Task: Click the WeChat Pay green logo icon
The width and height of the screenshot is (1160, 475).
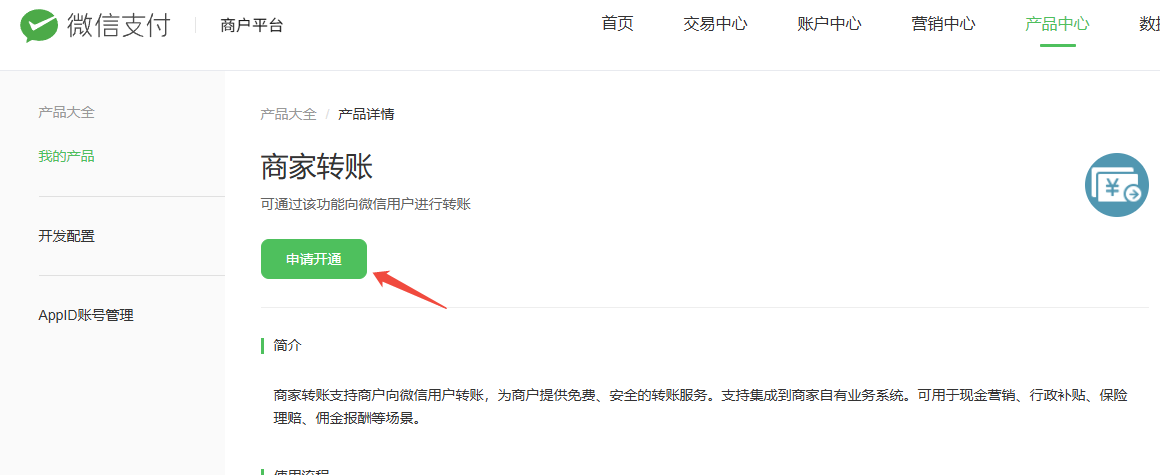Action: [39, 26]
